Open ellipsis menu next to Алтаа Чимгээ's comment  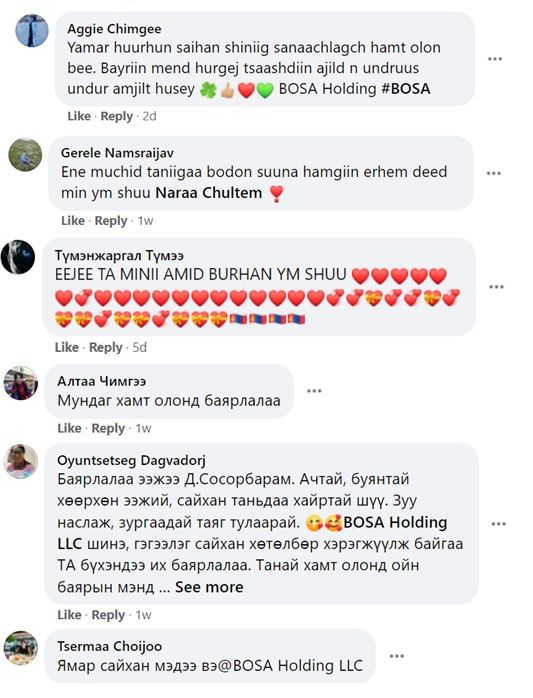tap(314, 391)
